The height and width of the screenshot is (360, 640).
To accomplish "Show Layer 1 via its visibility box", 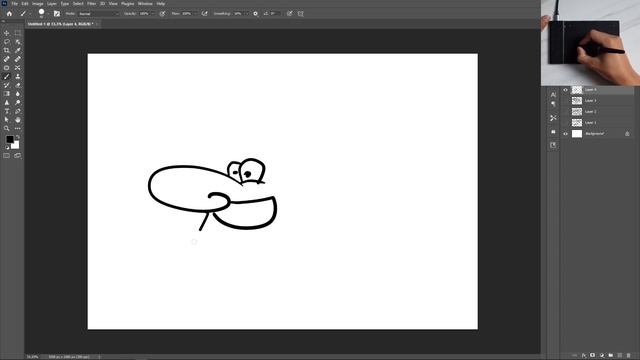I will coord(565,123).
